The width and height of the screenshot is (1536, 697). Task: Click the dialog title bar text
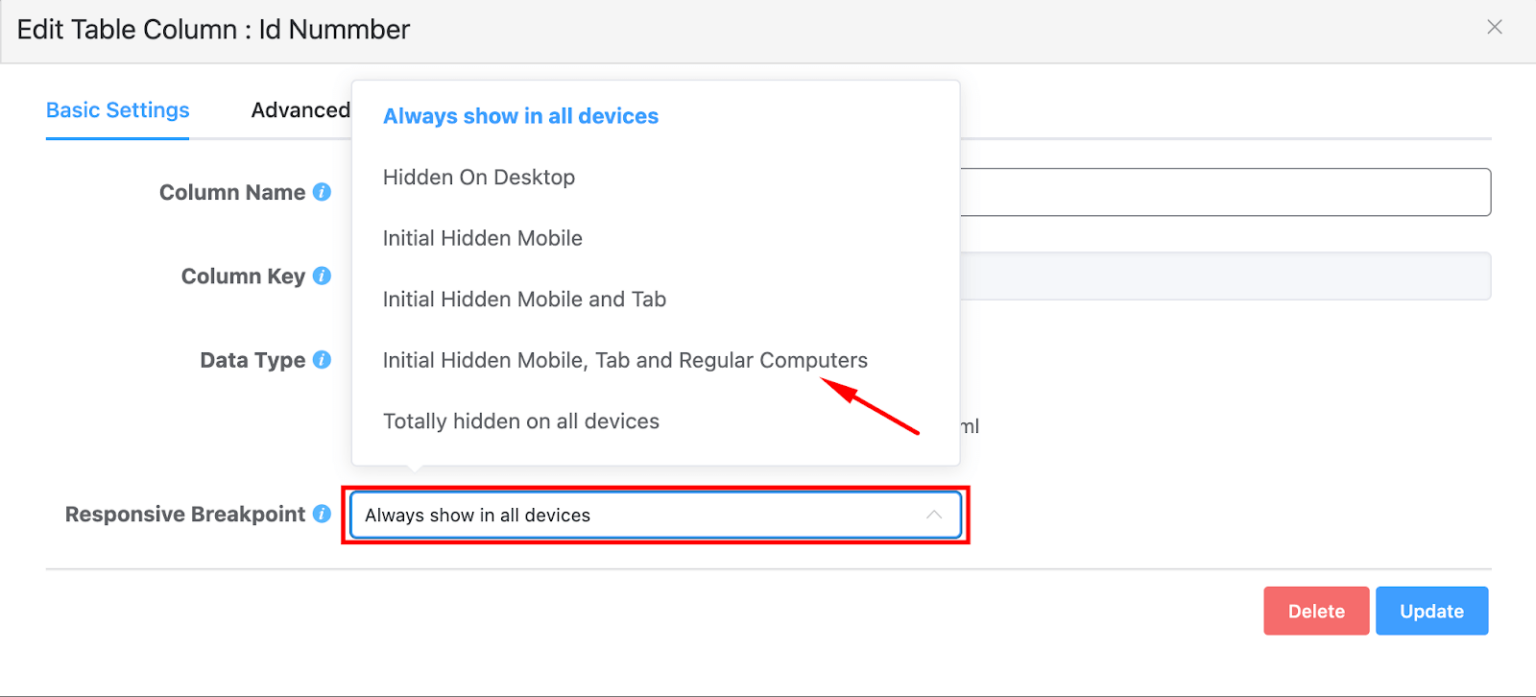click(x=213, y=29)
